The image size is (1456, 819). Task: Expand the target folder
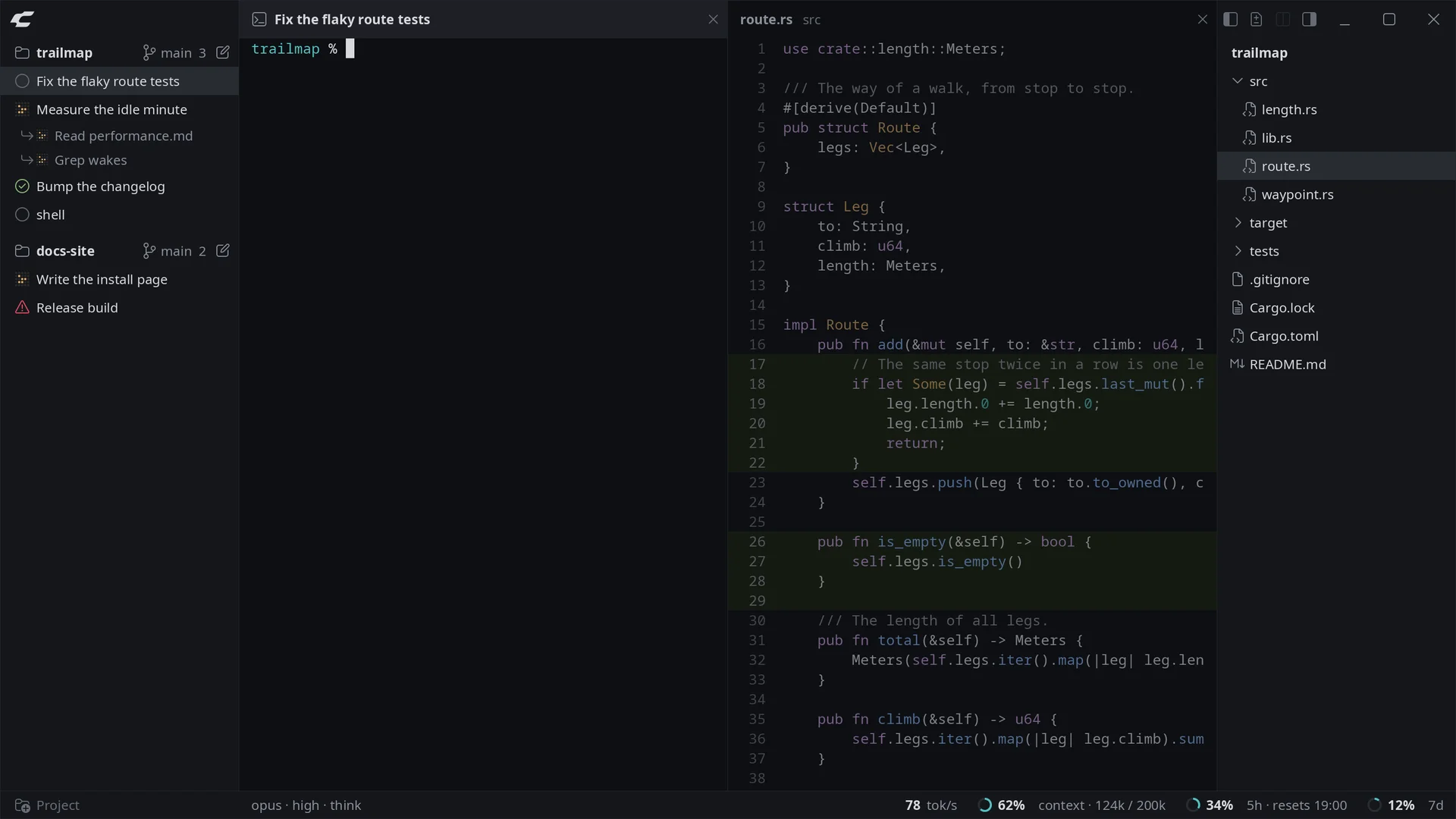click(1336, 223)
